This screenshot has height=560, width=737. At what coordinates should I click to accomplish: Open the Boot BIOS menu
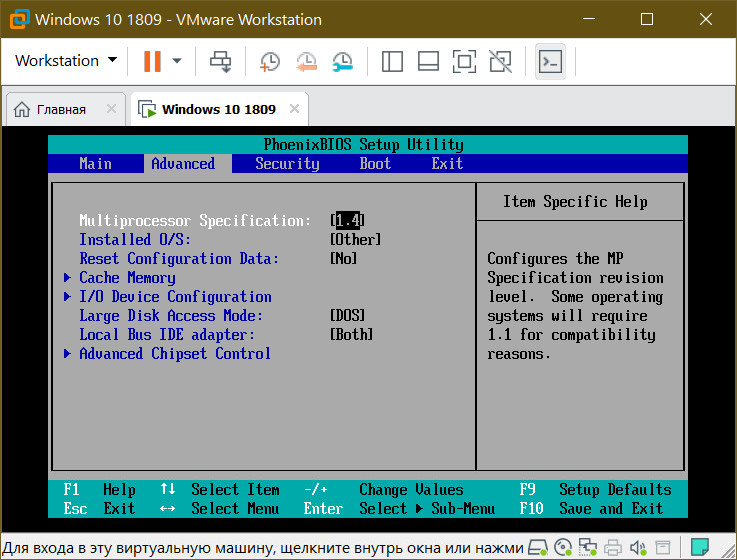(375, 164)
